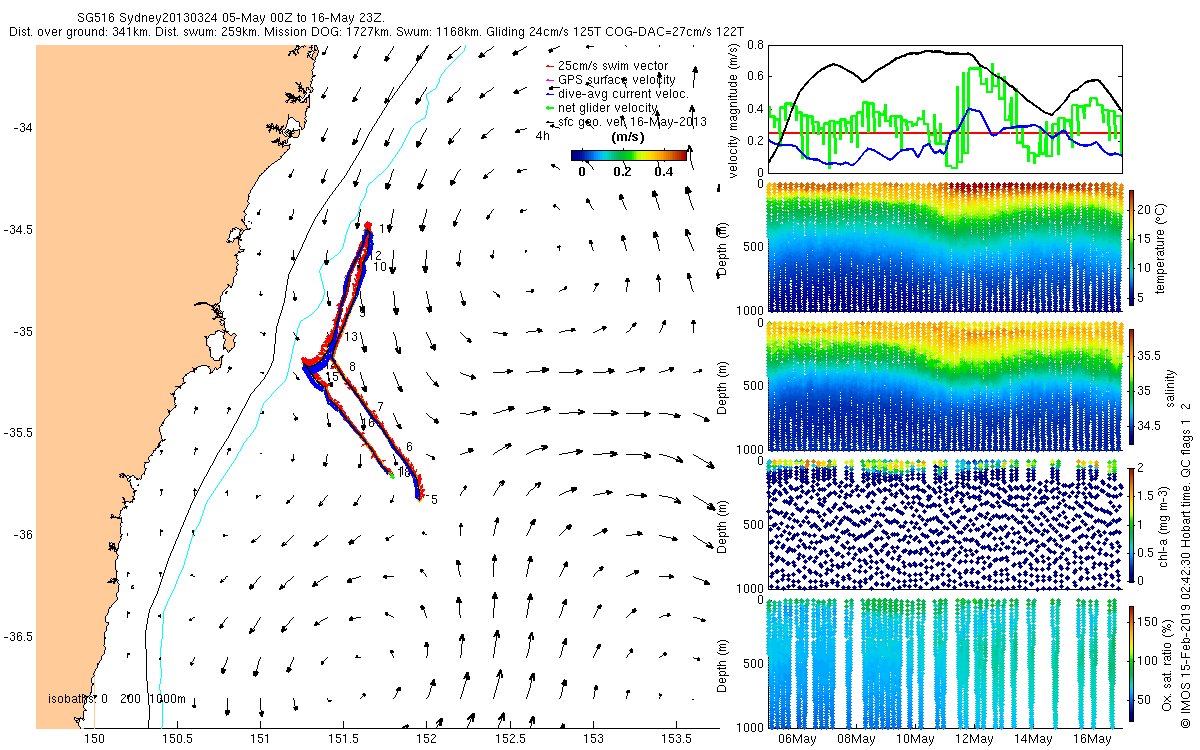Click the '12May' date tick label
The image size is (1200, 750).
(974, 739)
